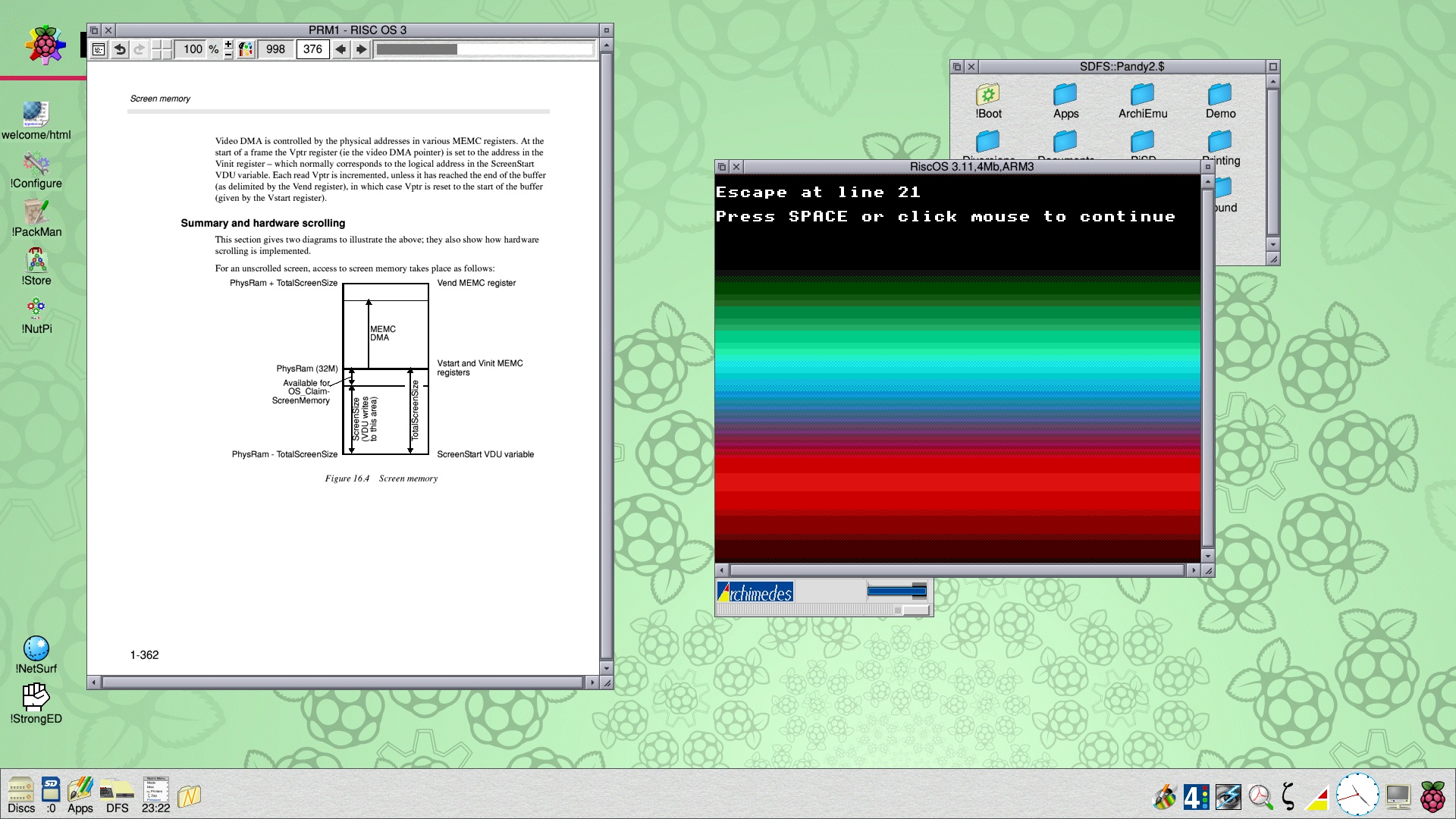Screen dimensions: 1456x819
Task: Click the Archimedes logo in emulator panel
Action: tap(755, 592)
